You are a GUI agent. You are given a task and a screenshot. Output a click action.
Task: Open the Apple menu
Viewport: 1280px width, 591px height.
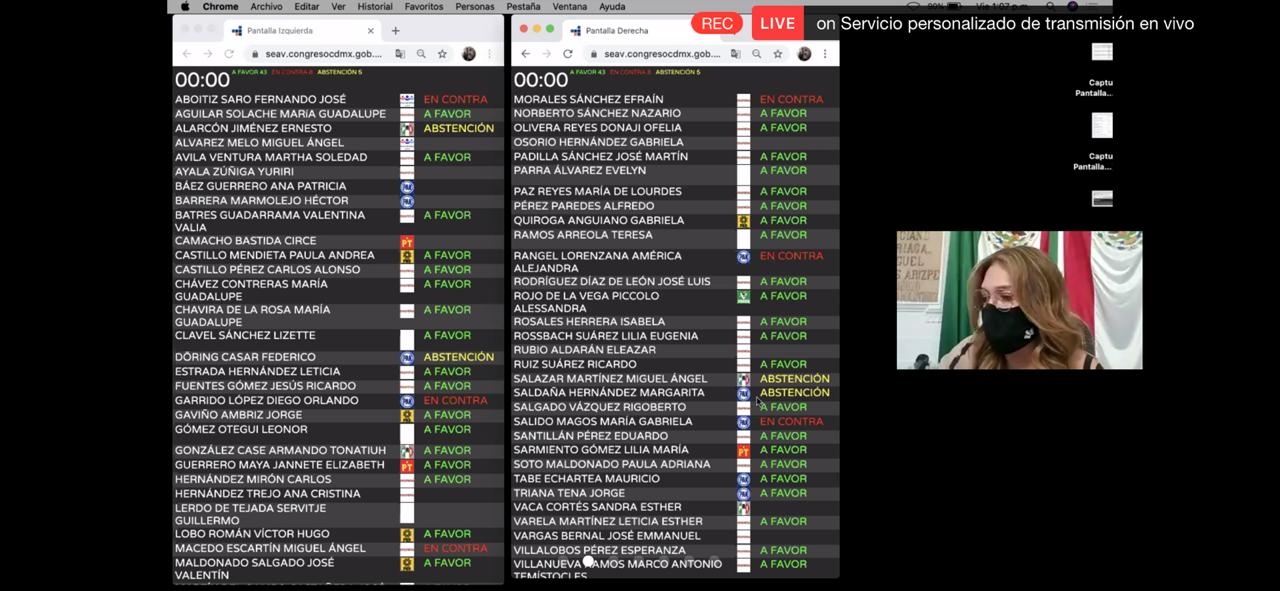pyautogui.click(x=185, y=6)
